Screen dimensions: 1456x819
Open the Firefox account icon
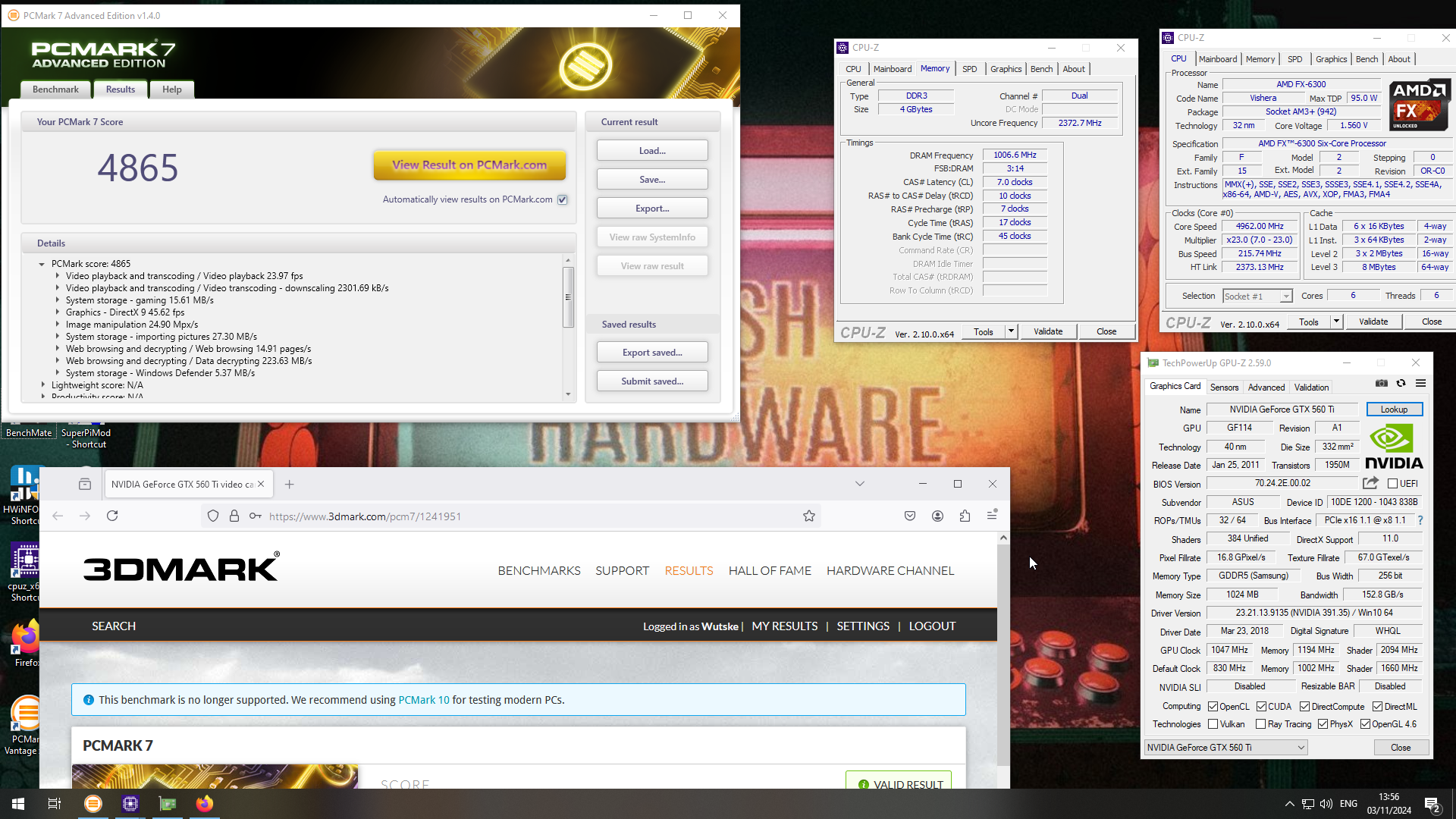click(x=938, y=516)
